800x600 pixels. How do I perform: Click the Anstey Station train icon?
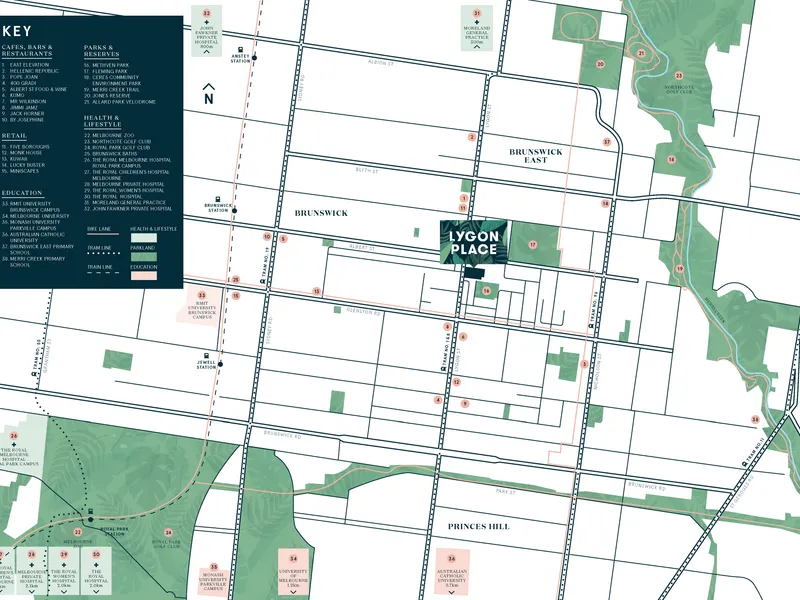click(241, 48)
